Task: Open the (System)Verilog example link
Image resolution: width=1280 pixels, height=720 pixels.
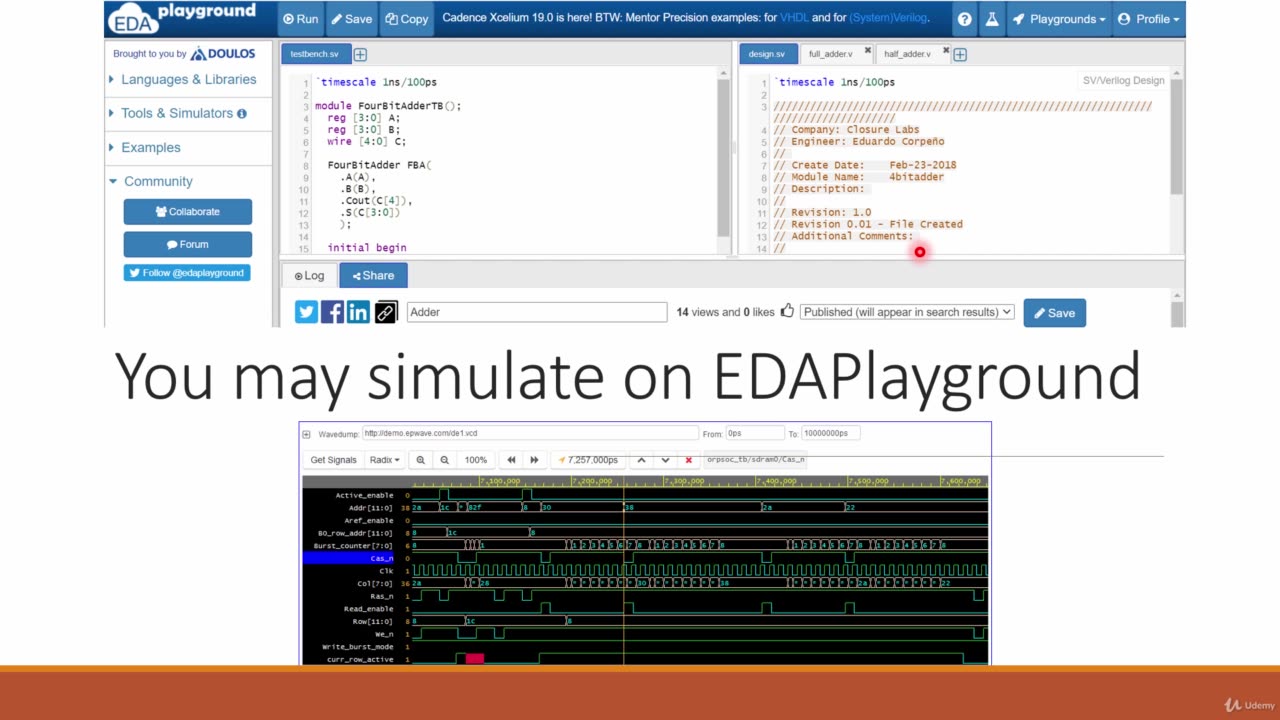Action: tap(888, 18)
